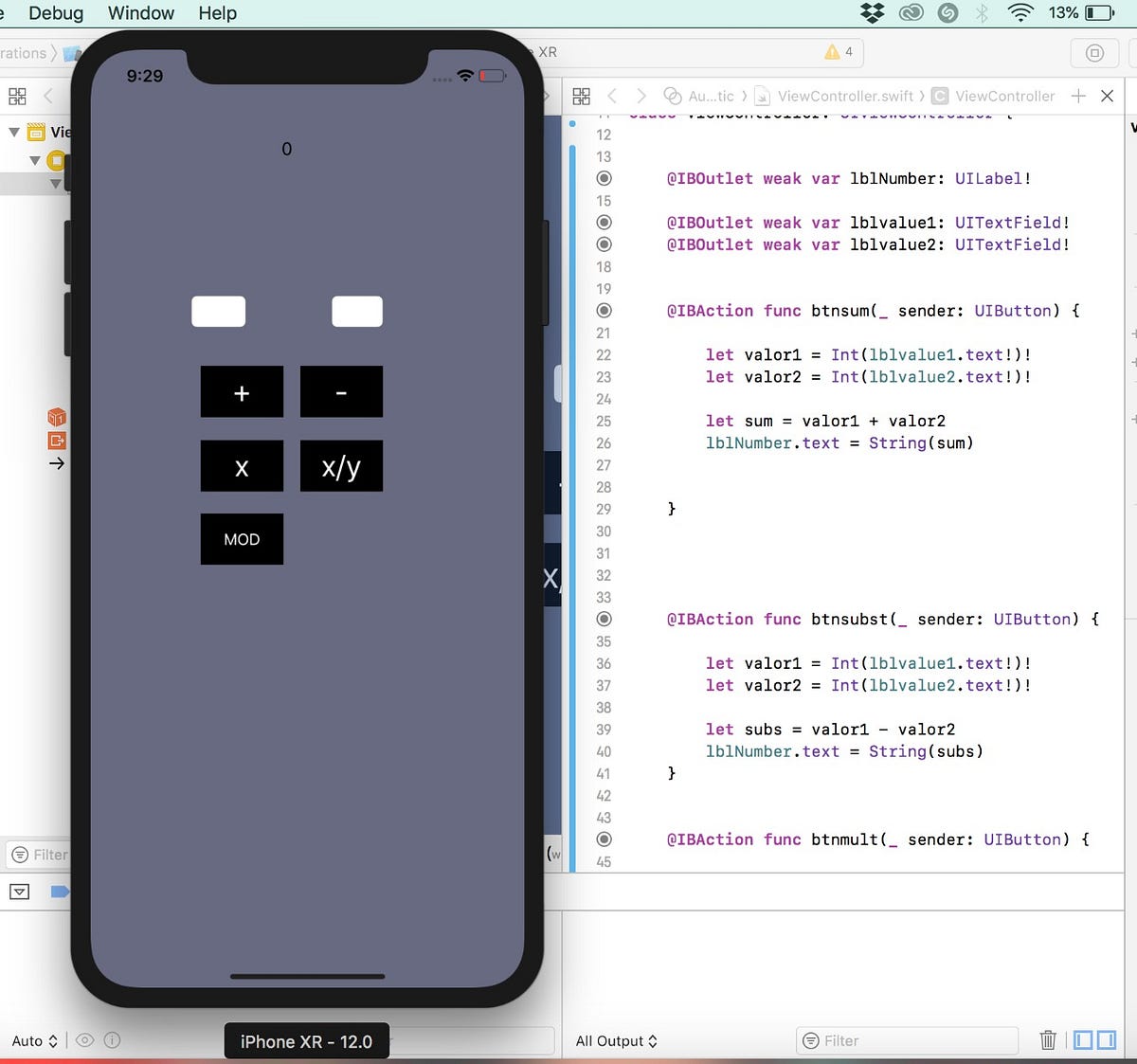
Task: Click the btnsubst action connection circle
Action: click(605, 619)
